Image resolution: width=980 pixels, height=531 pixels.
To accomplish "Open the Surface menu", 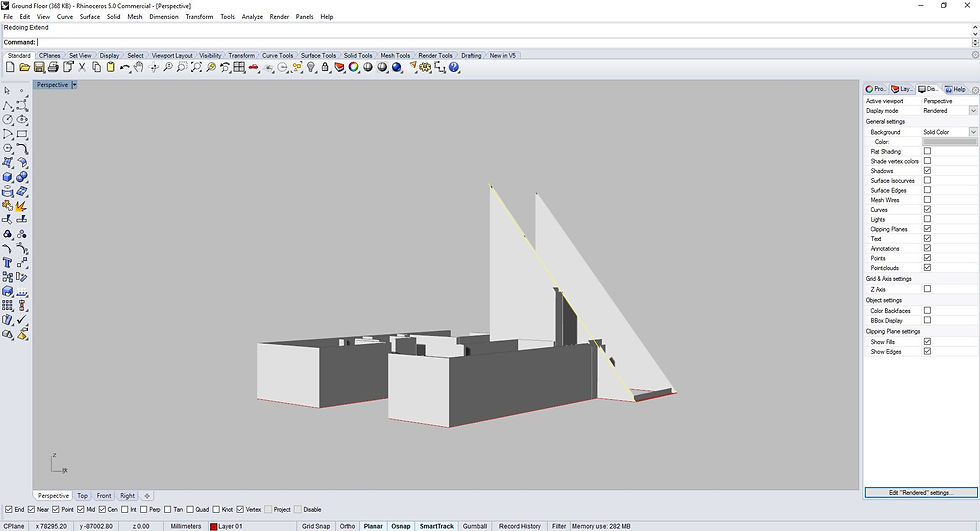I will pyautogui.click(x=89, y=17).
